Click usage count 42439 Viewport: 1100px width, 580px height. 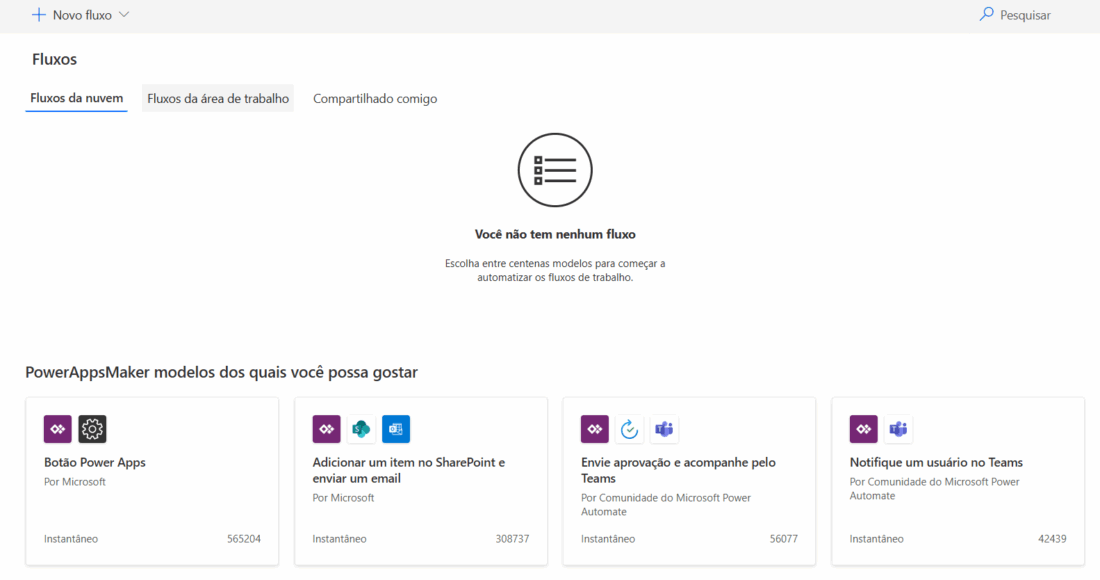[x=1052, y=539]
